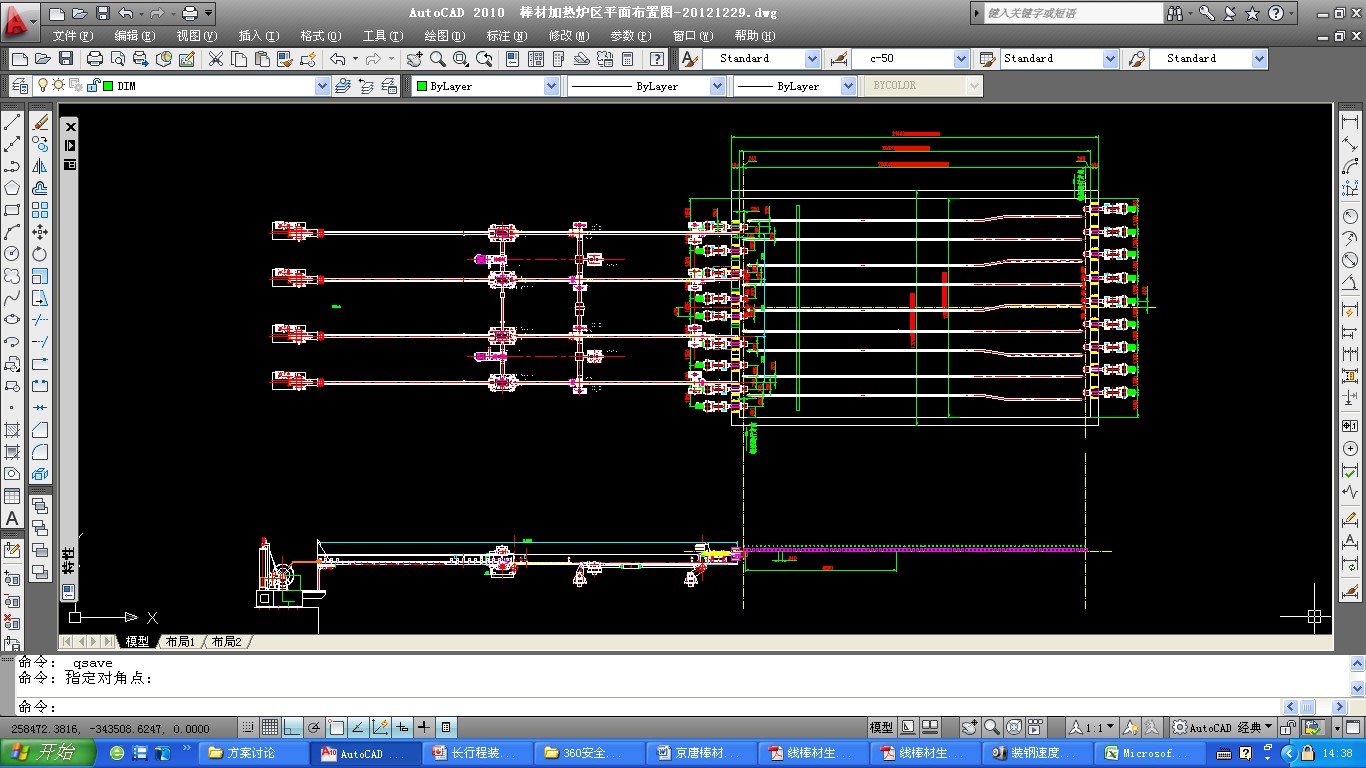Select the Multiline Text tool
The image size is (1366, 768).
click(x=12, y=518)
